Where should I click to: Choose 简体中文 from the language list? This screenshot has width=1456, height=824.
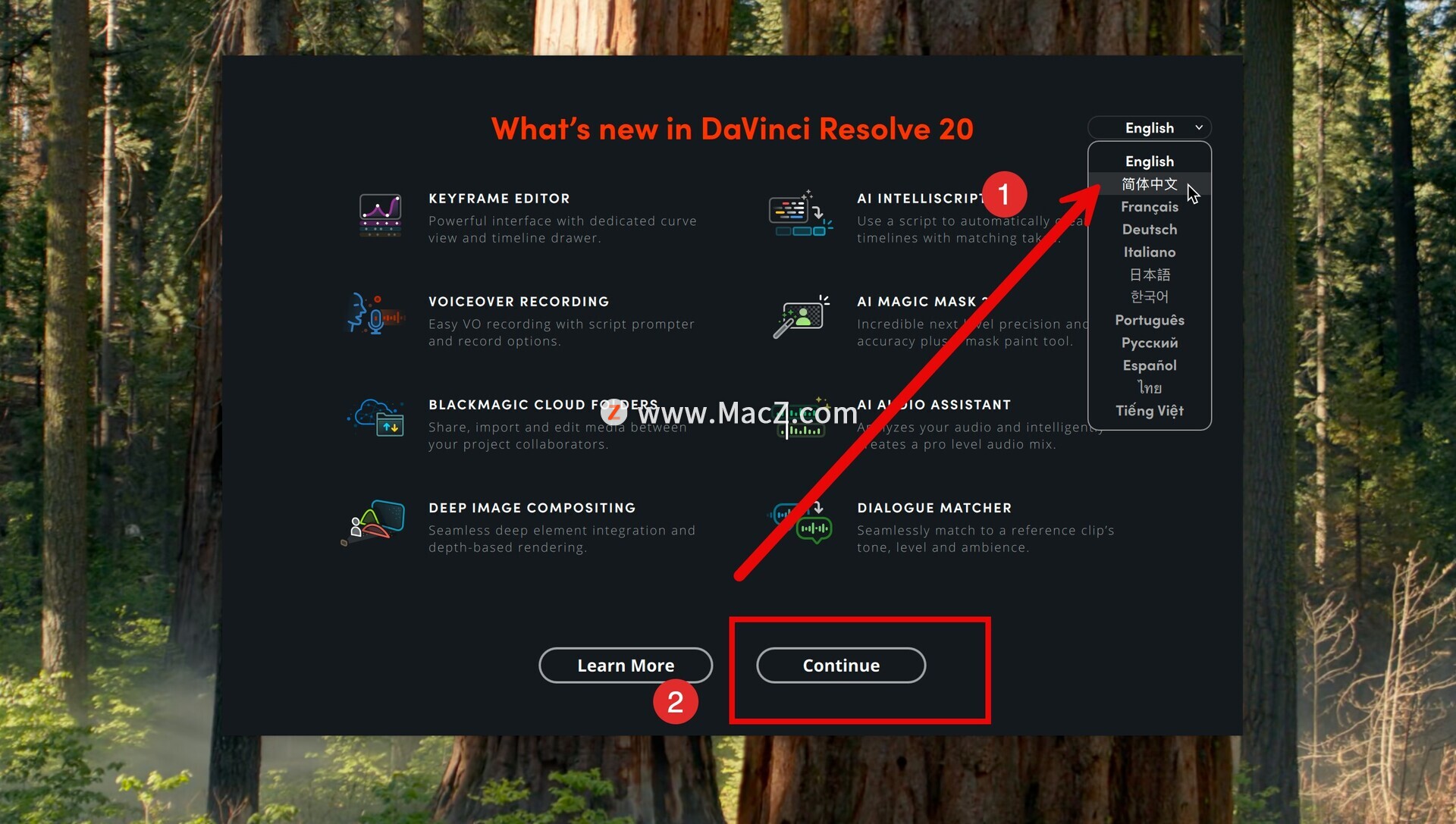click(1150, 184)
